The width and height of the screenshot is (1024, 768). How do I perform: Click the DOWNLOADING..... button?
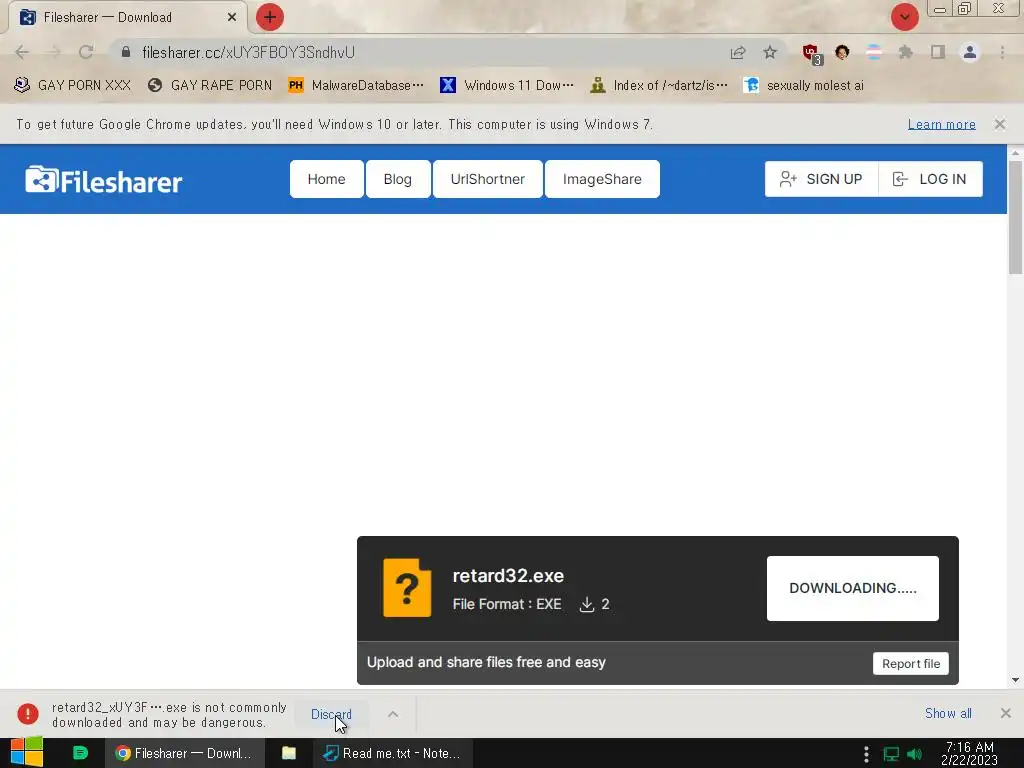point(853,588)
